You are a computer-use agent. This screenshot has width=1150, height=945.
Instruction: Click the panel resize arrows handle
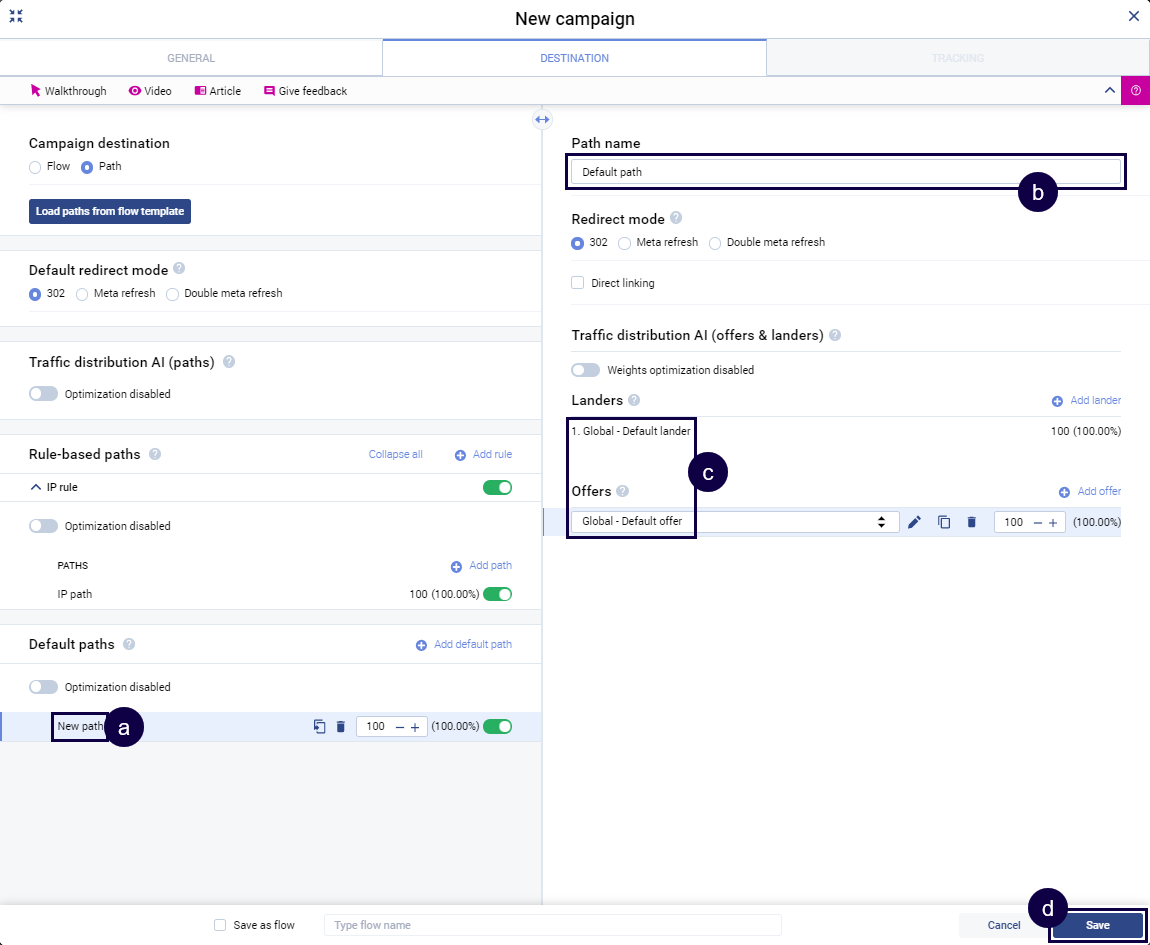pyautogui.click(x=542, y=119)
